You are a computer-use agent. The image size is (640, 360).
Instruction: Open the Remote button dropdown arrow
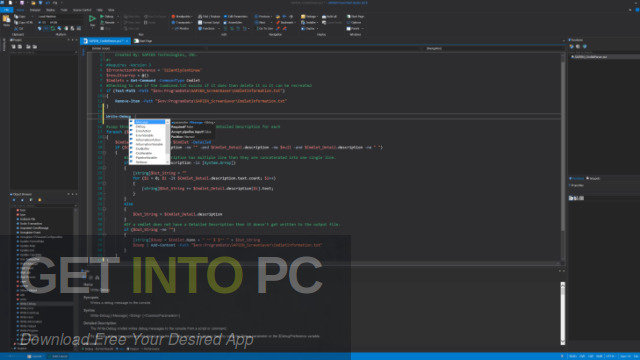click(x=118, y=22)
